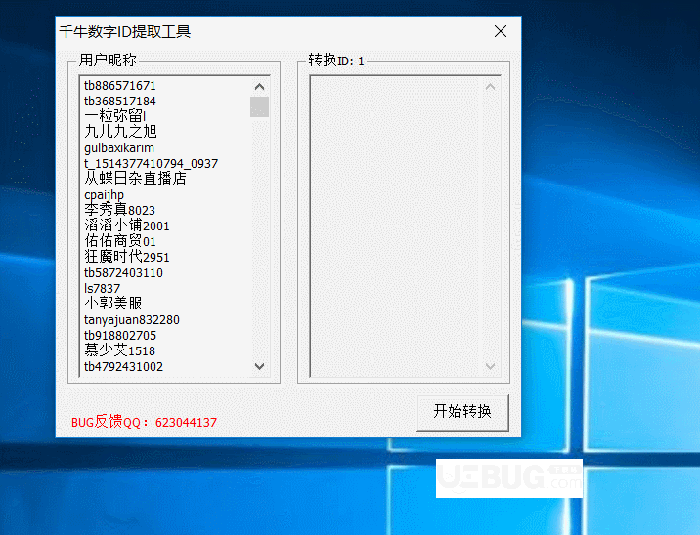Select the row tb5872403110
The height and width of the screenshot is (535, 700).
coord(123,272)
